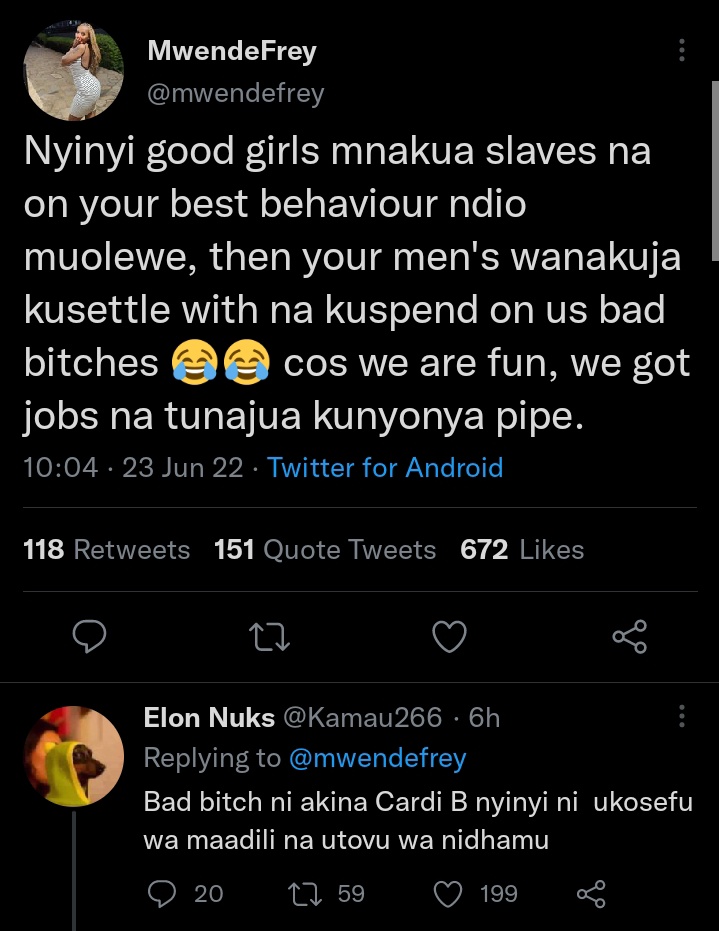The height and width of the screenshot is (931, 719).
Task: Open more options for main tweet
Action: click(682, 51)
